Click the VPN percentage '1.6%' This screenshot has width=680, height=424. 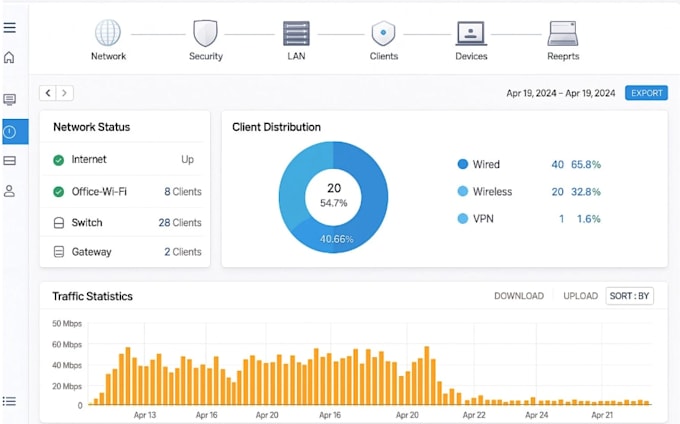click(x=588, y=219)
